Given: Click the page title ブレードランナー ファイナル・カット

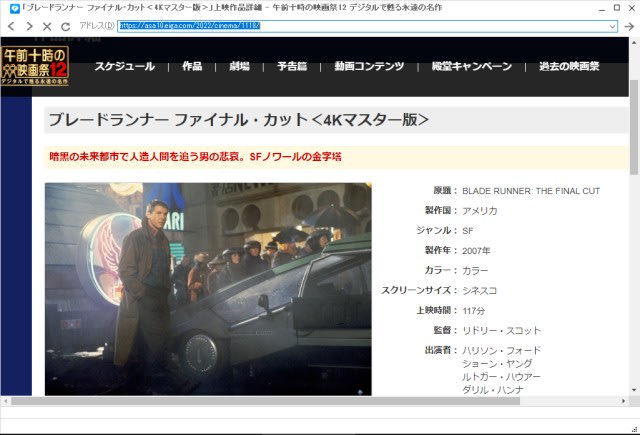Looking at the screenshot, I should [x=238, y=120].
